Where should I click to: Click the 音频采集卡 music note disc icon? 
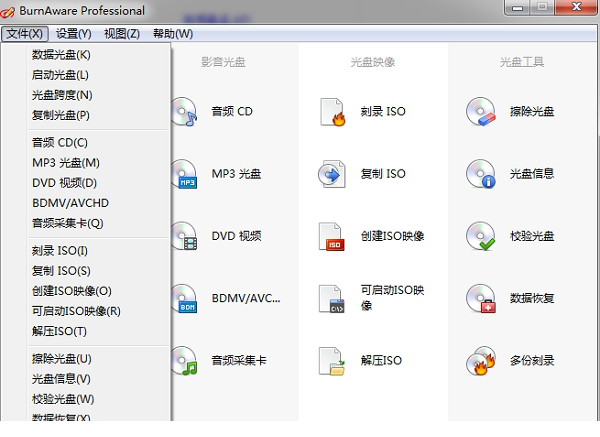click(x=184, y=361)
